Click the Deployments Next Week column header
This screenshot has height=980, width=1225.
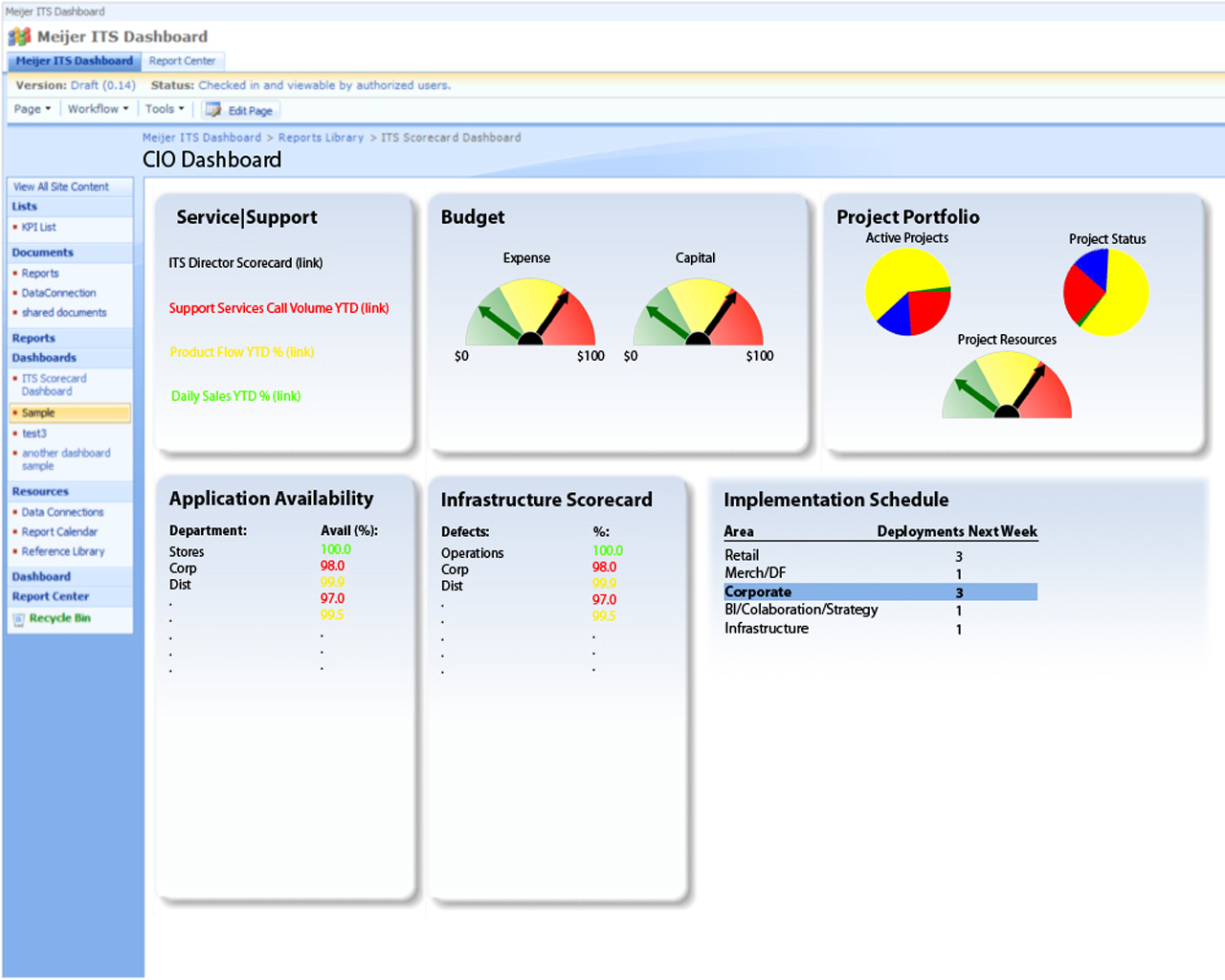[x=957, y=532]
